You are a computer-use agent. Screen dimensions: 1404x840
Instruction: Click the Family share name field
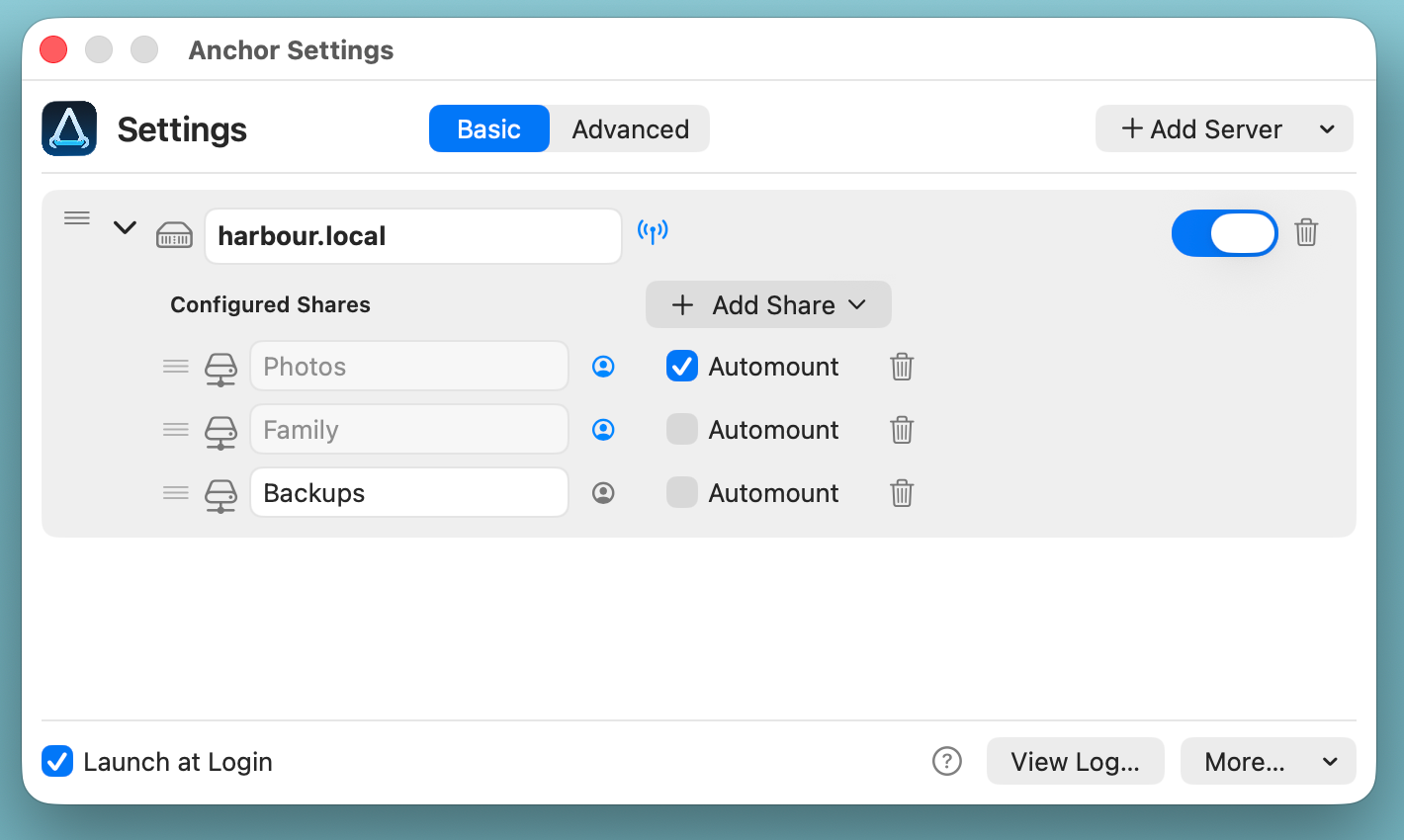(409, 429)
